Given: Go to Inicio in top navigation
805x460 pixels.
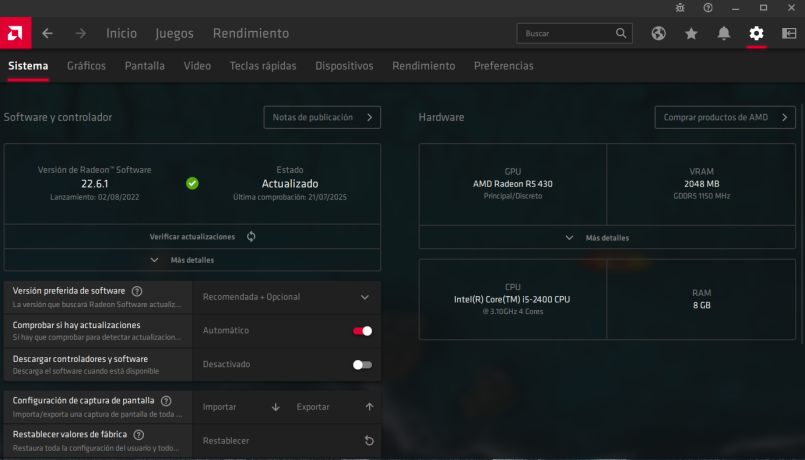Looking at the screenshot, I should pyautogui.click(x=121, y=33).
